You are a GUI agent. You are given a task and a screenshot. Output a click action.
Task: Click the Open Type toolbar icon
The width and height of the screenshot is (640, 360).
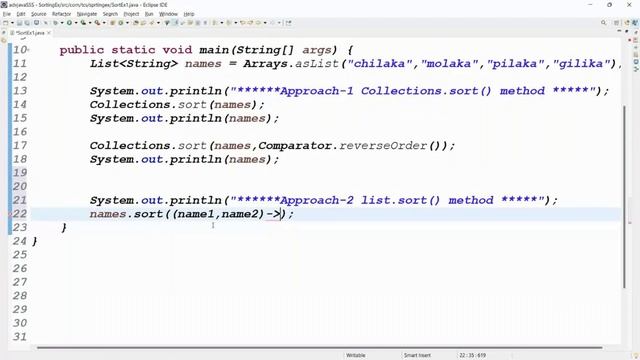coord(136,23)
